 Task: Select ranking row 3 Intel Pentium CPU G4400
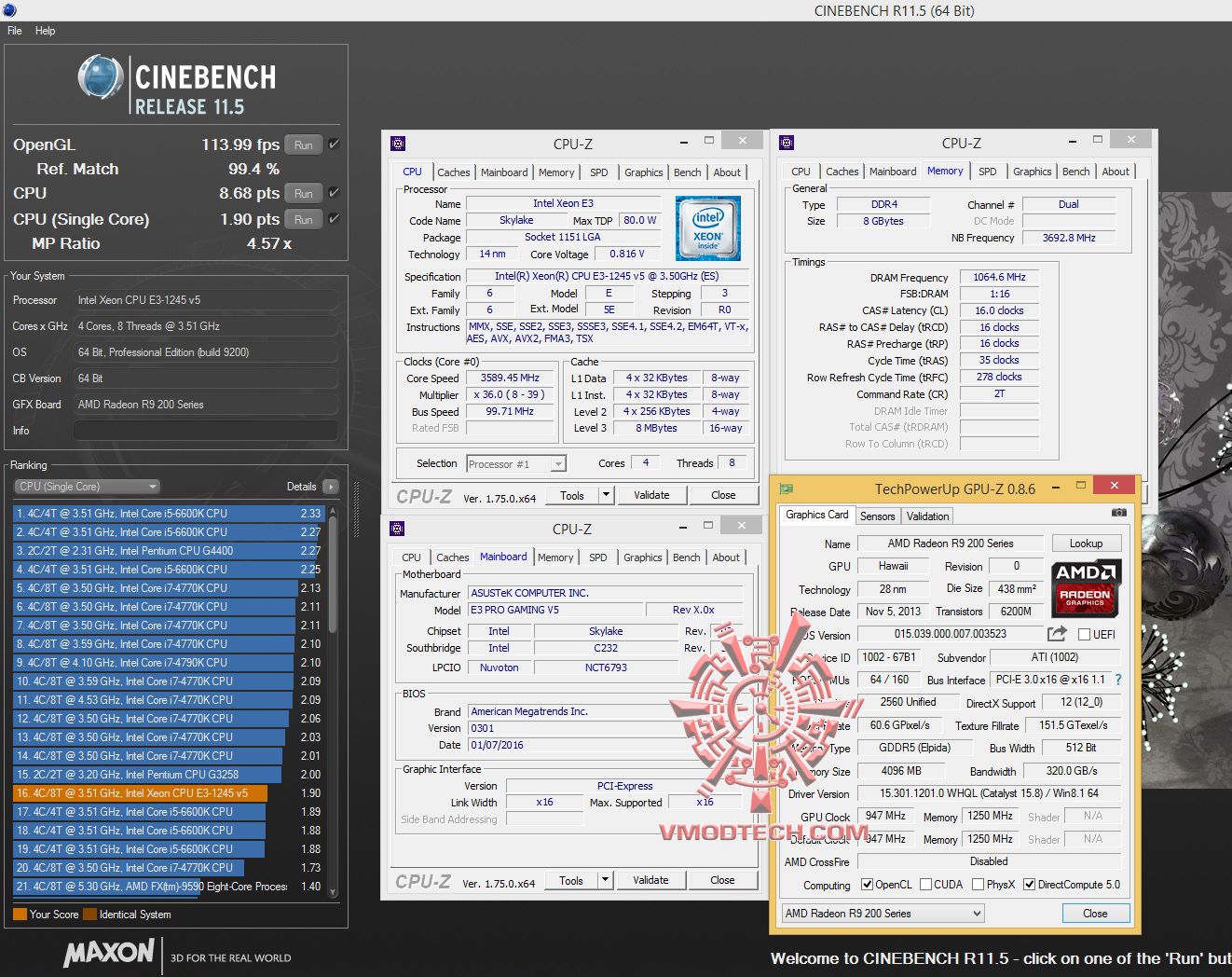(x=168, y=551)
